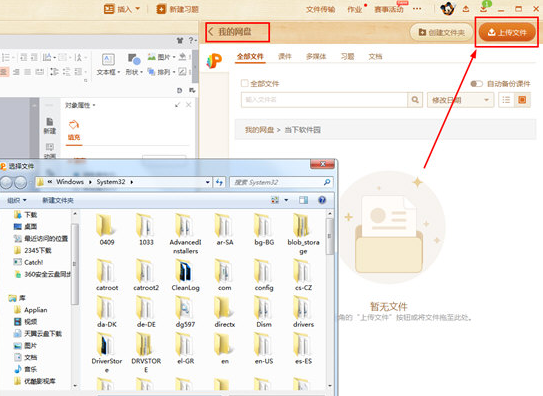Close the 对象属性 panel

(188, 105)
